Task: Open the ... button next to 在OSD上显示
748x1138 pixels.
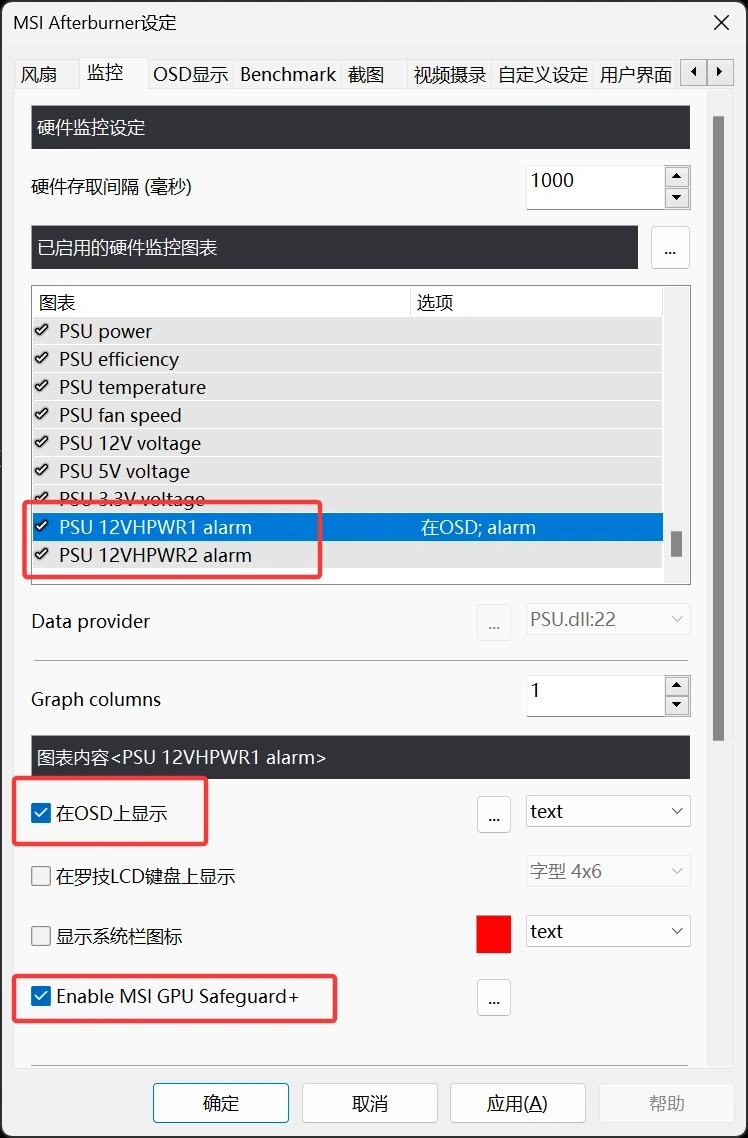Action: pyautogui.click(x=494, y=814)
